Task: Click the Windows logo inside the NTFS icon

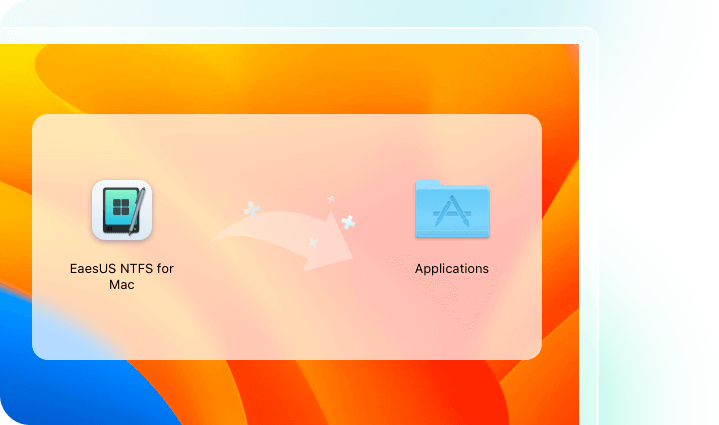Action: (119, 209)
